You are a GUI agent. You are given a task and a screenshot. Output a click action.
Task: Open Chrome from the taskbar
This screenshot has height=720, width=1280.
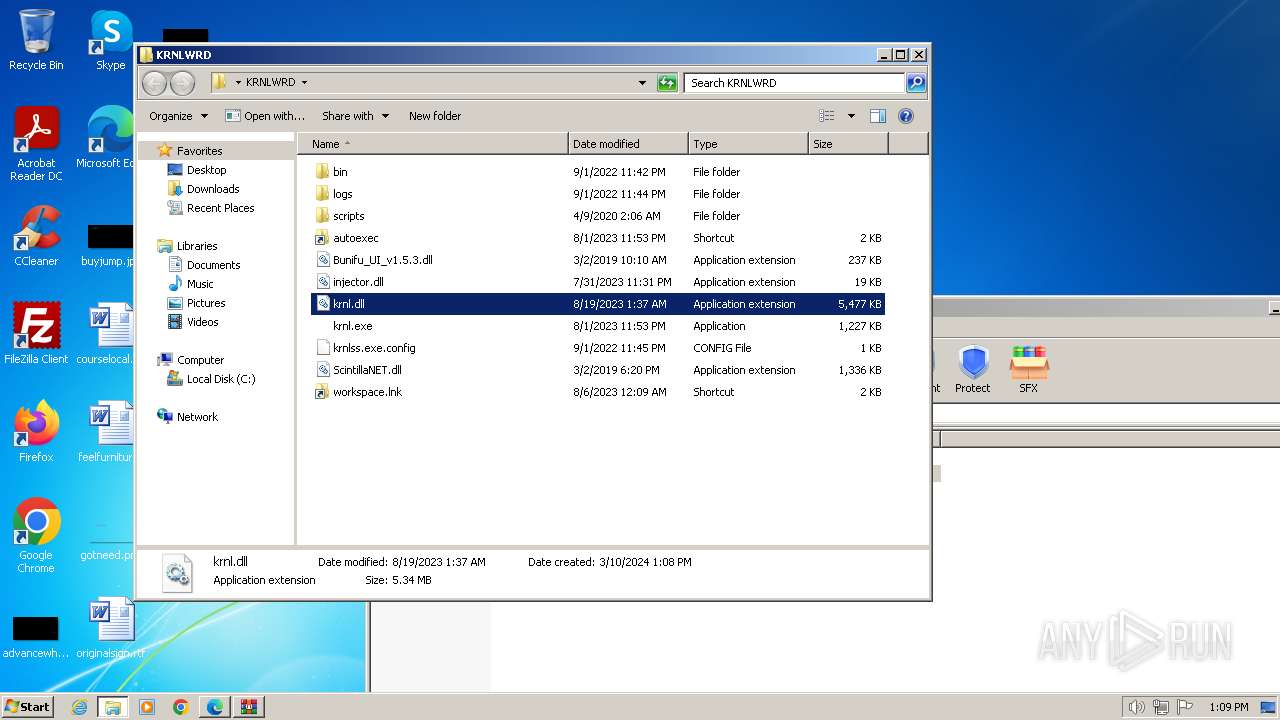[181, 707]
